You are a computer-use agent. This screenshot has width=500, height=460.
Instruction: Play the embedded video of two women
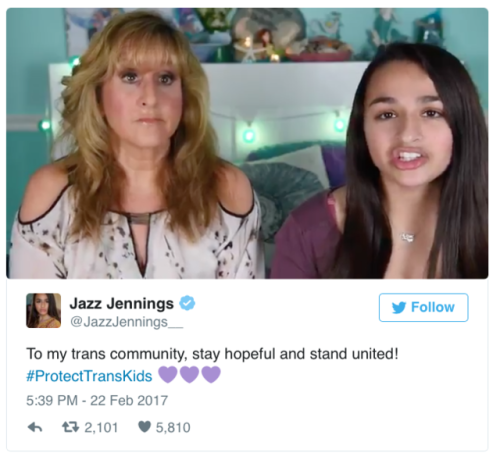[247, 143]
